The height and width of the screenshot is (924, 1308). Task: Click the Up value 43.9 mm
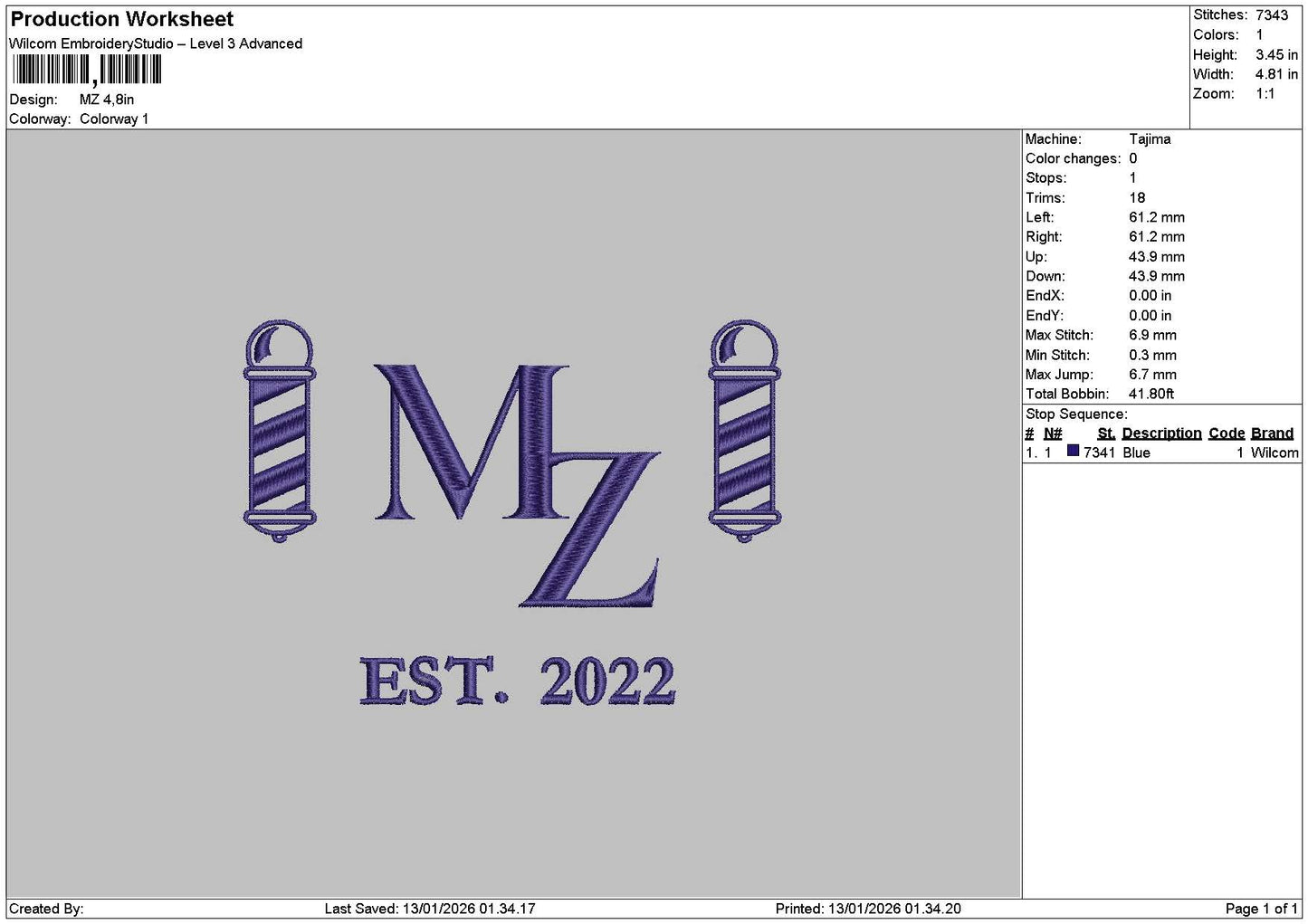pos(1157,257)
